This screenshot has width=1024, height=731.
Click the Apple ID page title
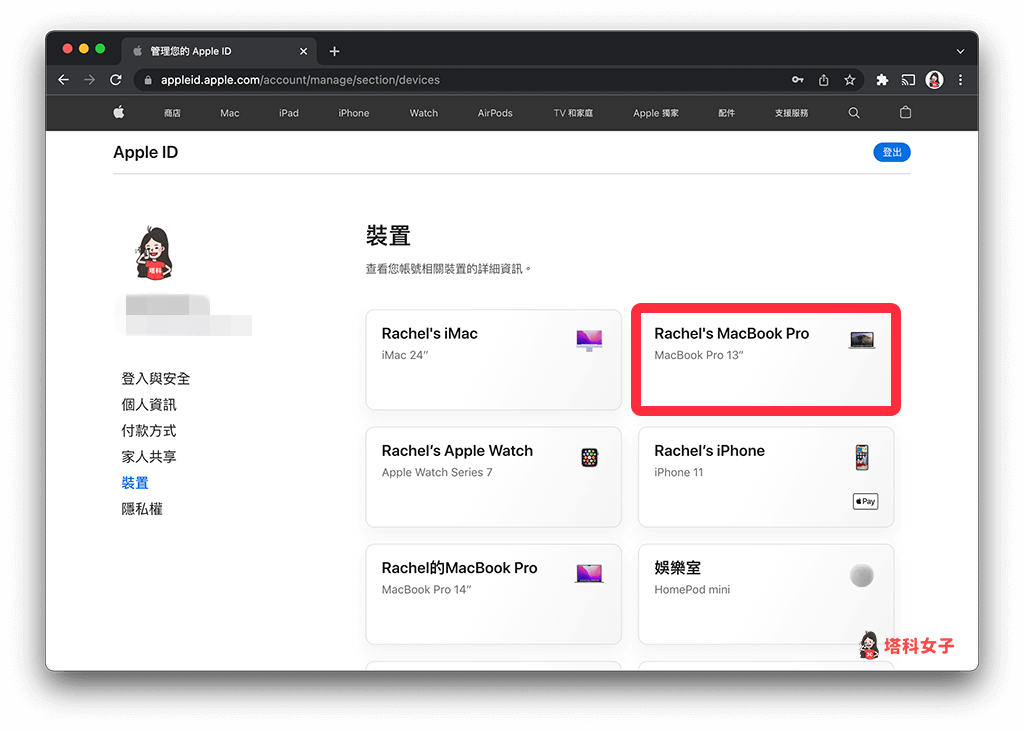(146, 152)
